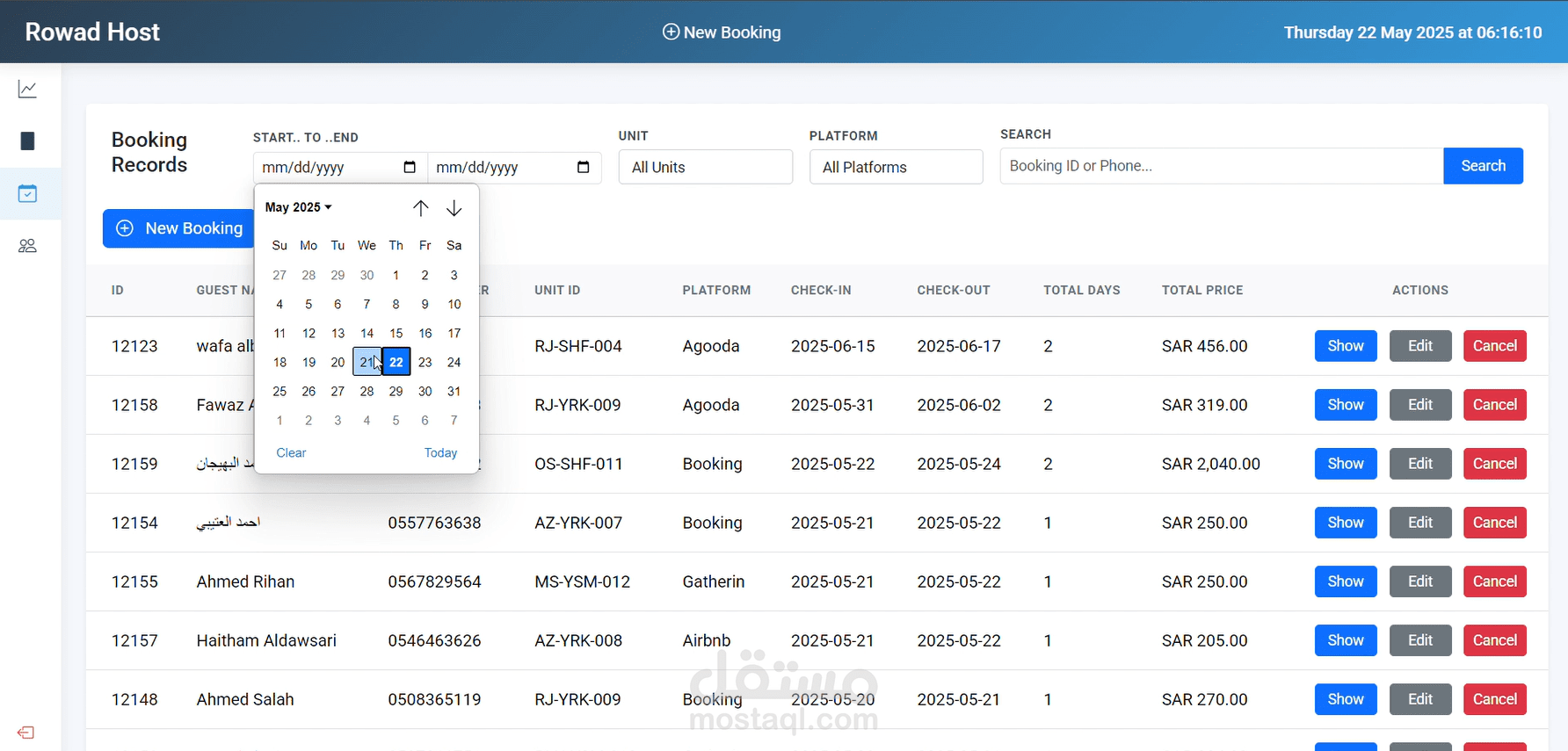Click the red logout icon
Viewport: 1568px width, 751px height.
tap(25, 733)
